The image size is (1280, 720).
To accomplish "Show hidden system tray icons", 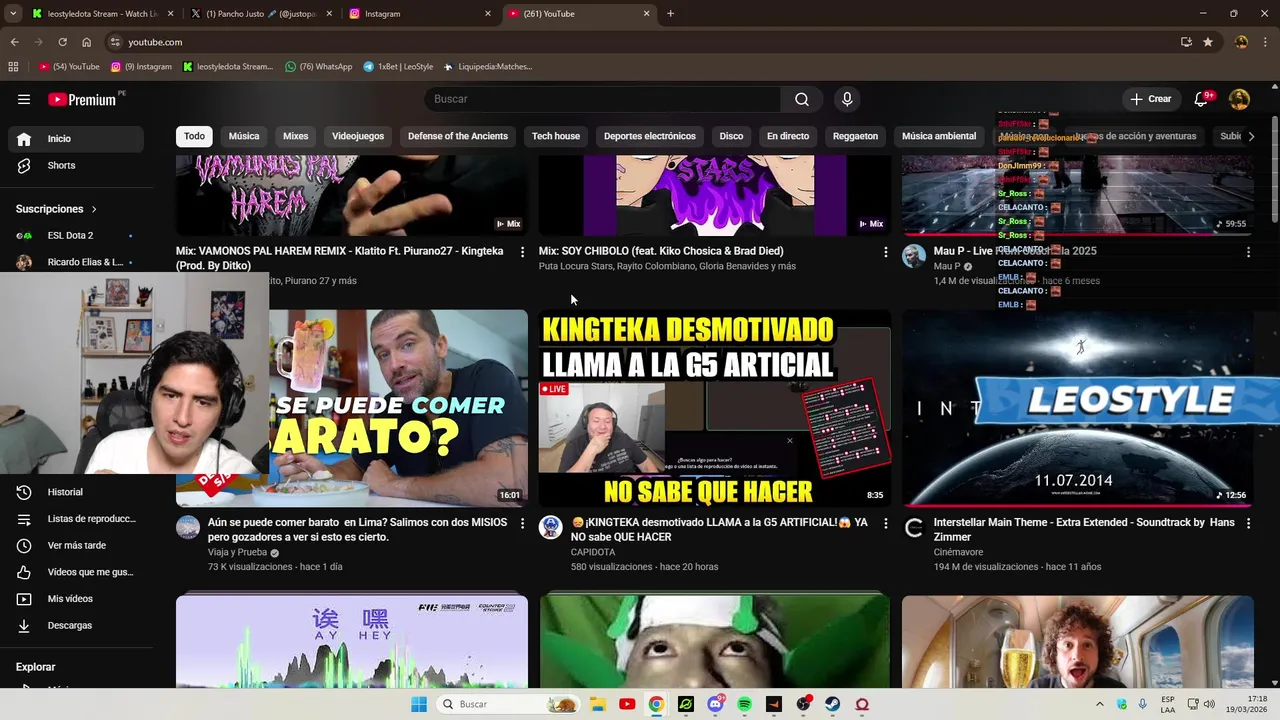I will click(x=1099, y=704).
